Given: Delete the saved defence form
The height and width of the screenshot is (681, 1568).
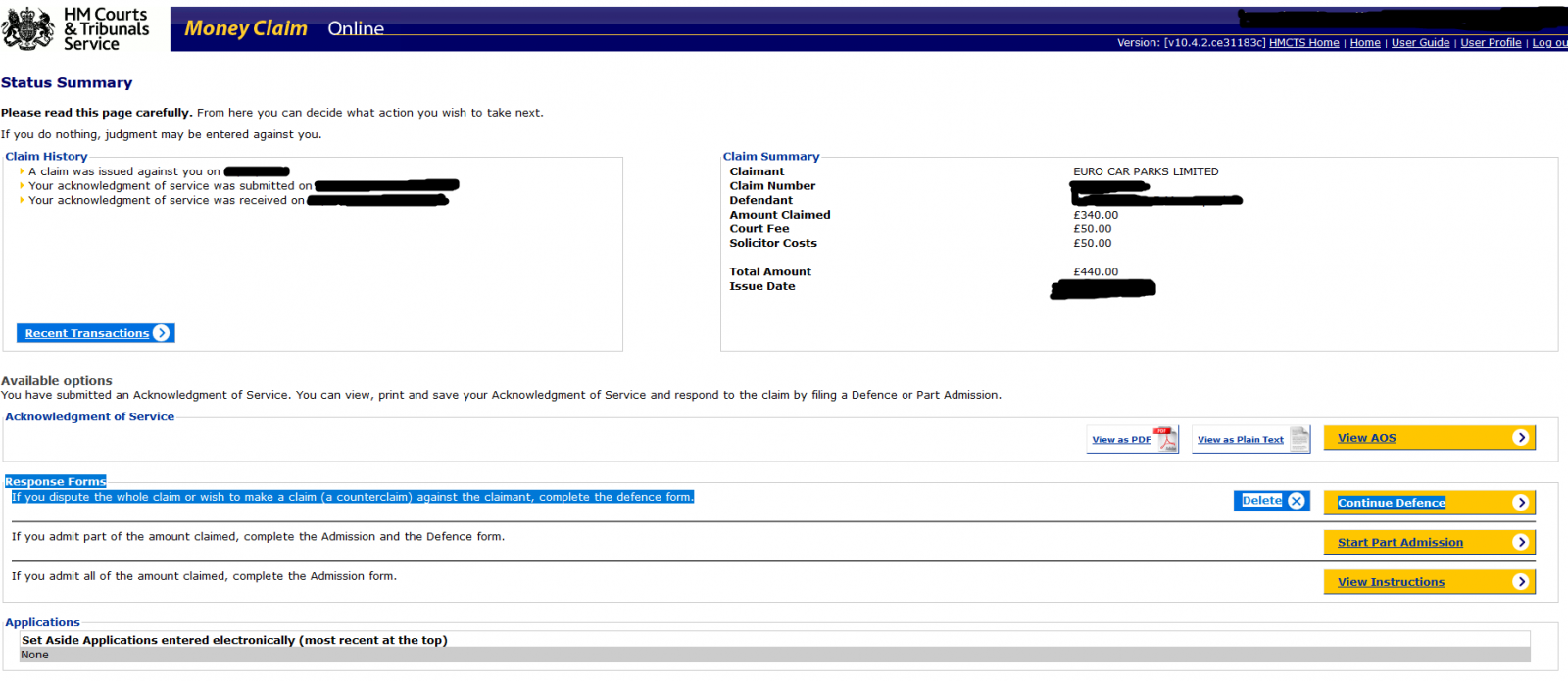Looking at the screenshot, I should pos(1262,501).
